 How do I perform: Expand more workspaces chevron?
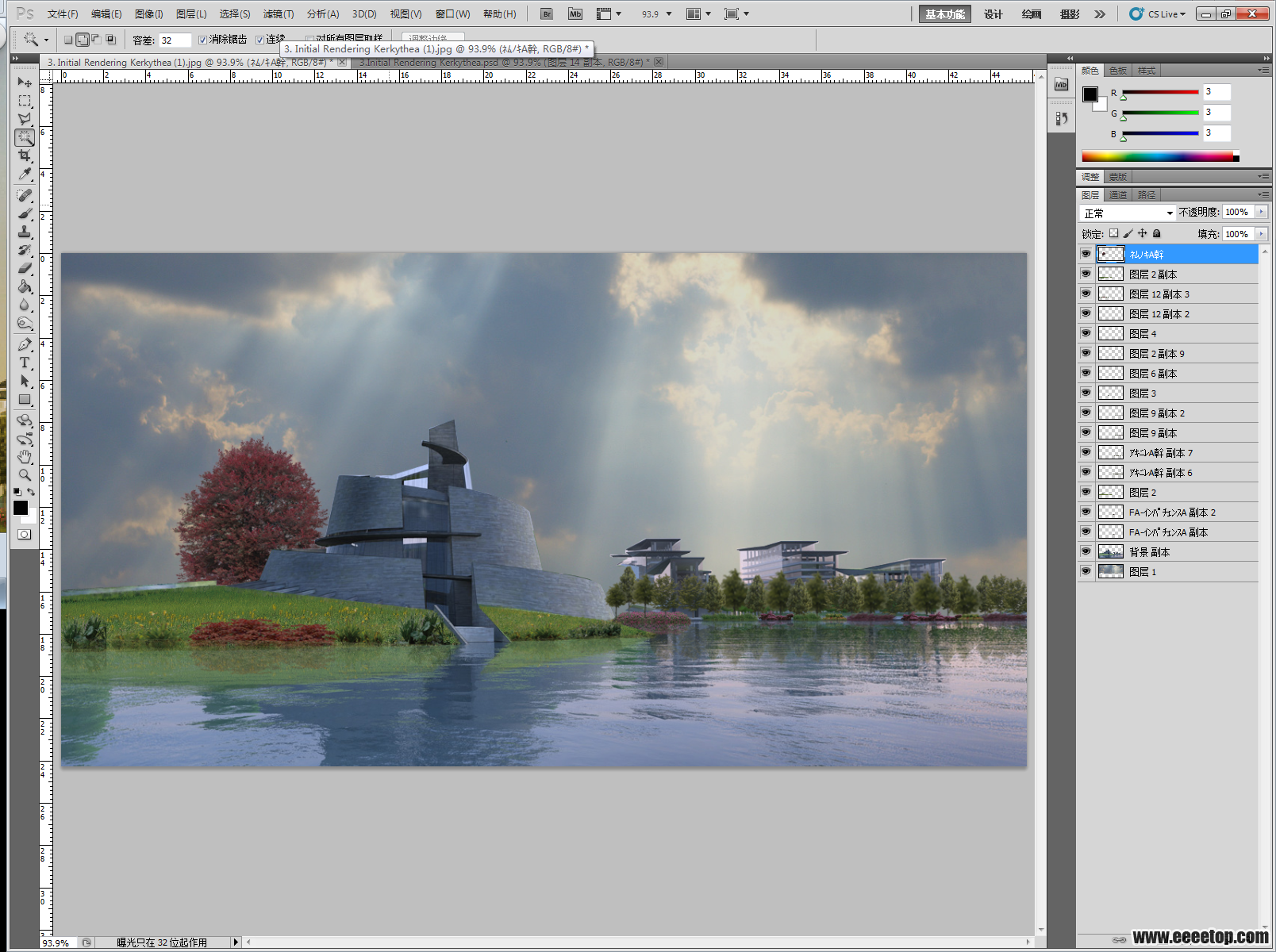1099,14
